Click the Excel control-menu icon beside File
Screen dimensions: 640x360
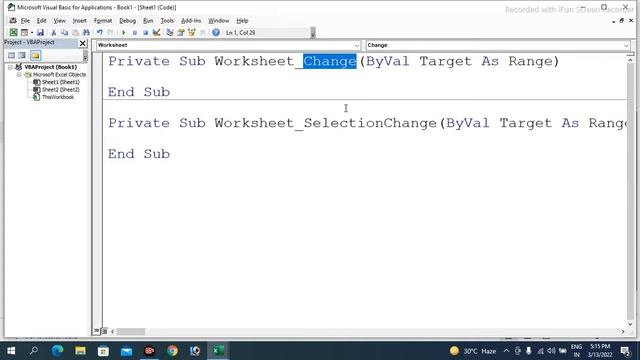(13, 20)
